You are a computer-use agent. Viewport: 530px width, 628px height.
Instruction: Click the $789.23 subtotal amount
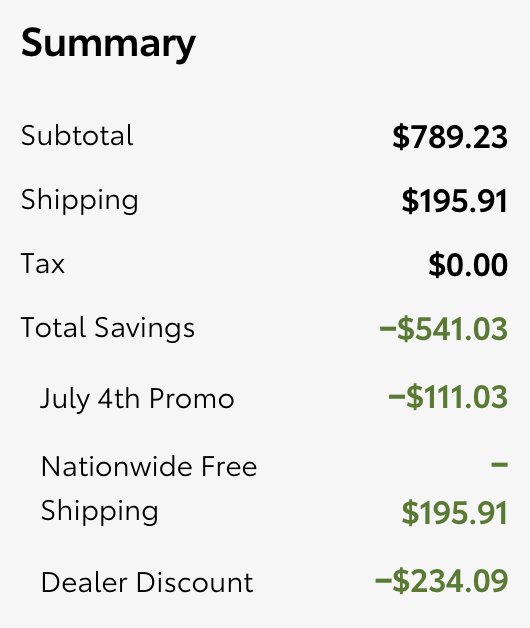point(450,137)
